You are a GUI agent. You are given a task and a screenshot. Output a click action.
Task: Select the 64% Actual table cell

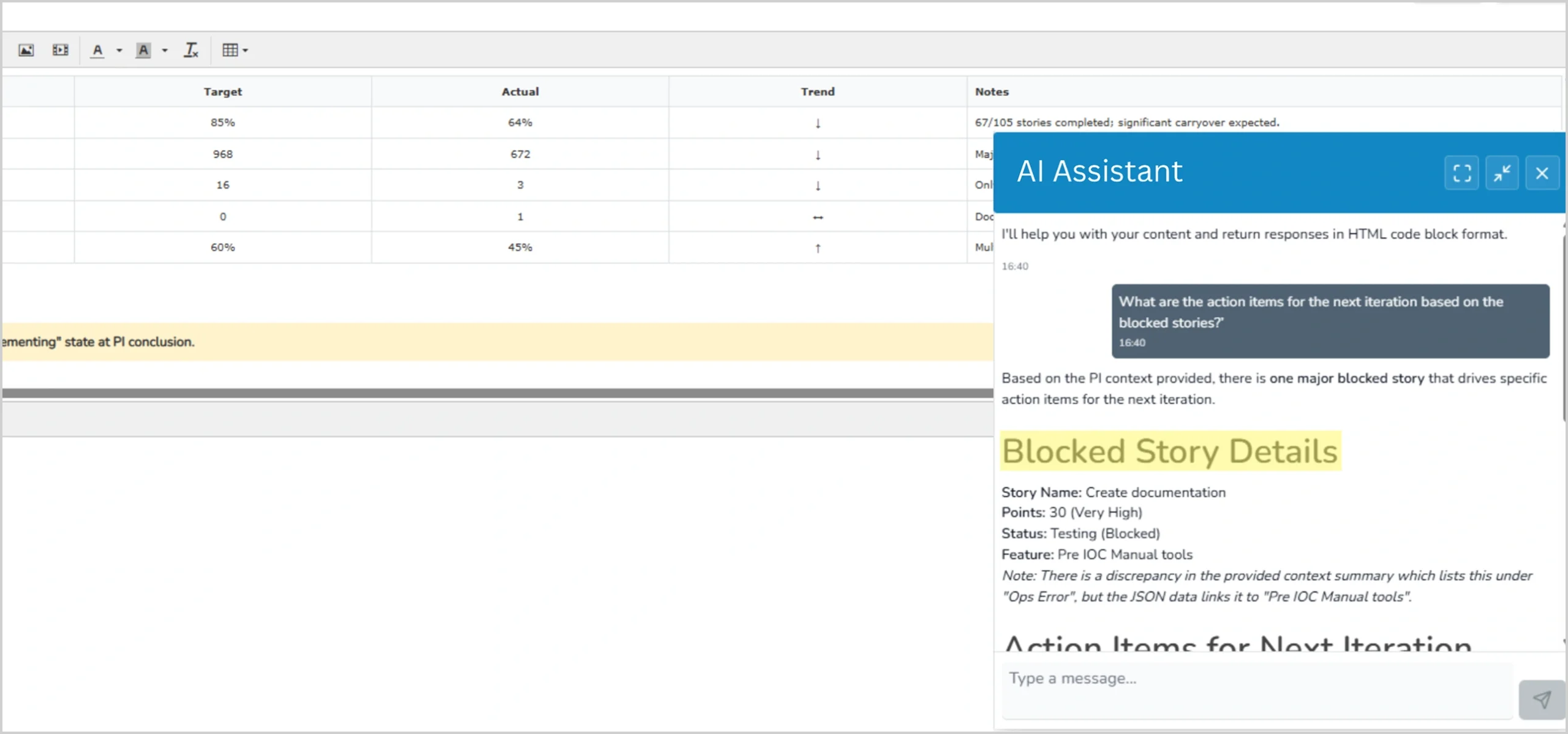point(520,122)
